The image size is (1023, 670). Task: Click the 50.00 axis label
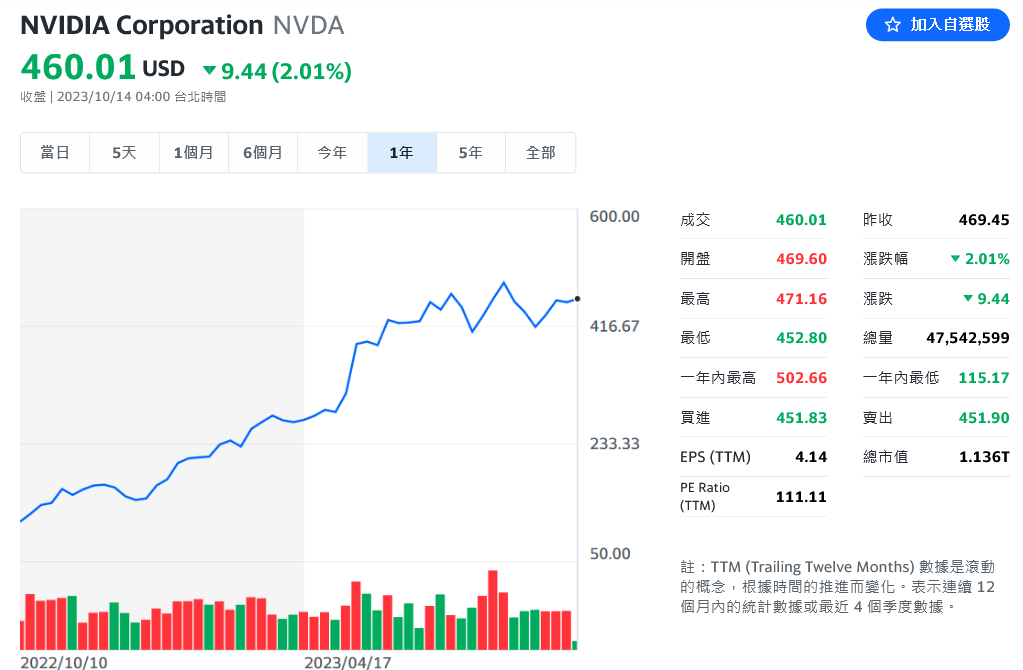click(x=610, y=554)
